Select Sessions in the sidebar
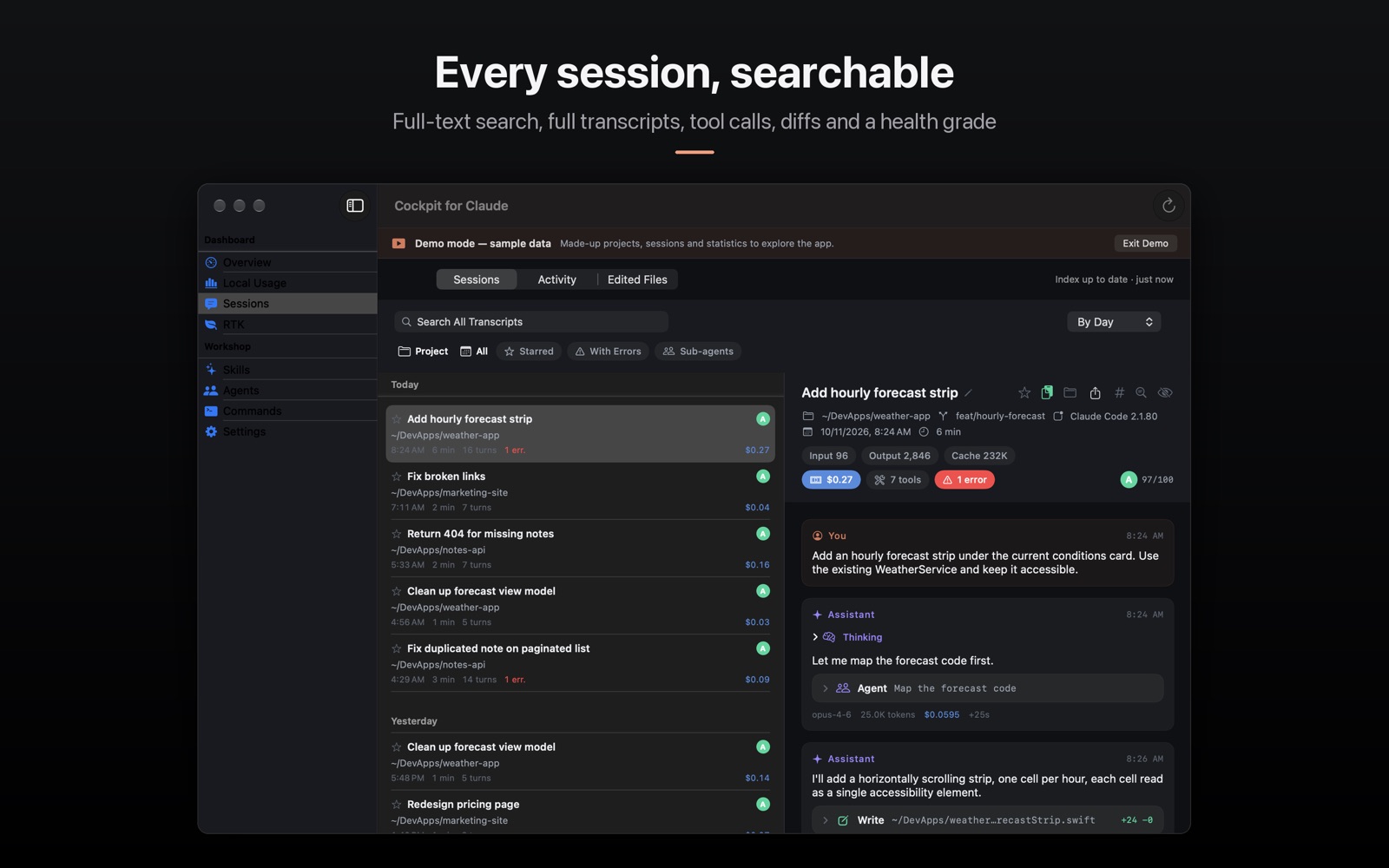 pos(287,304)
